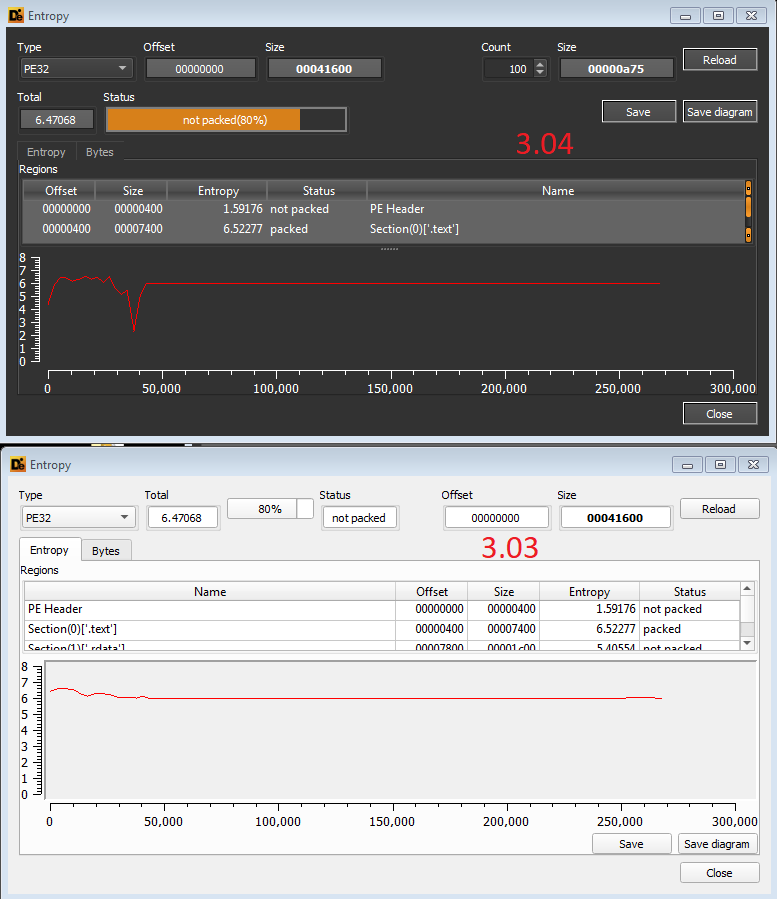Close the dark Entropy dialog with Close button
Viewport: 777px width, 899px height.
click(x=720, y=414)
